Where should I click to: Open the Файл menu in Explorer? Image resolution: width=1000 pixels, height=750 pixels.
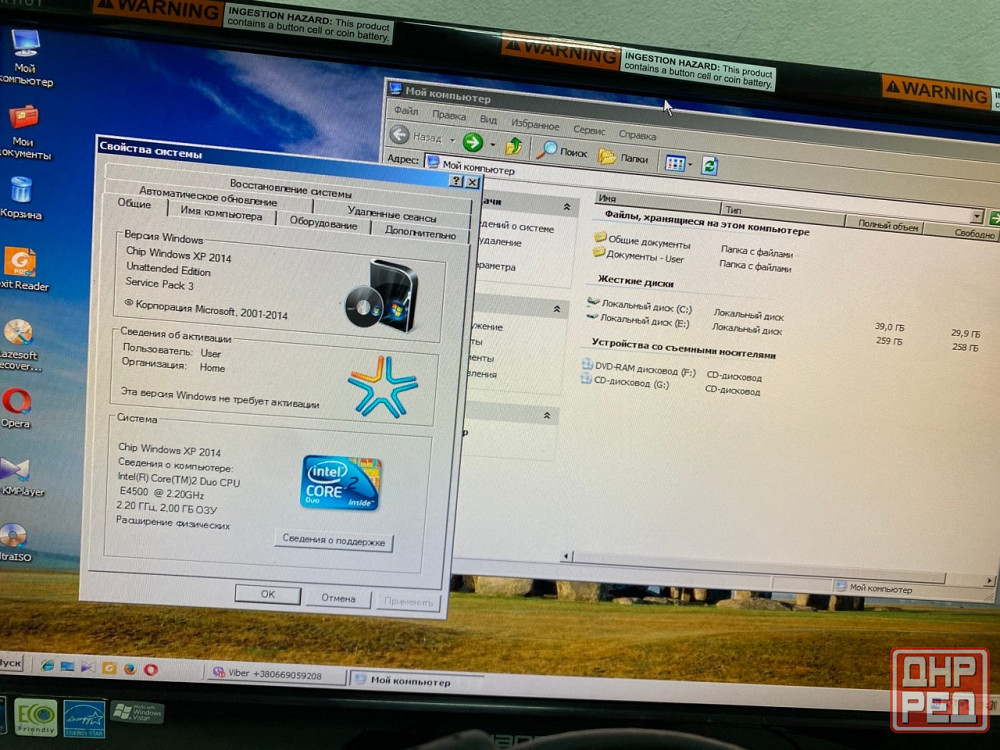(x=406, y=111)
